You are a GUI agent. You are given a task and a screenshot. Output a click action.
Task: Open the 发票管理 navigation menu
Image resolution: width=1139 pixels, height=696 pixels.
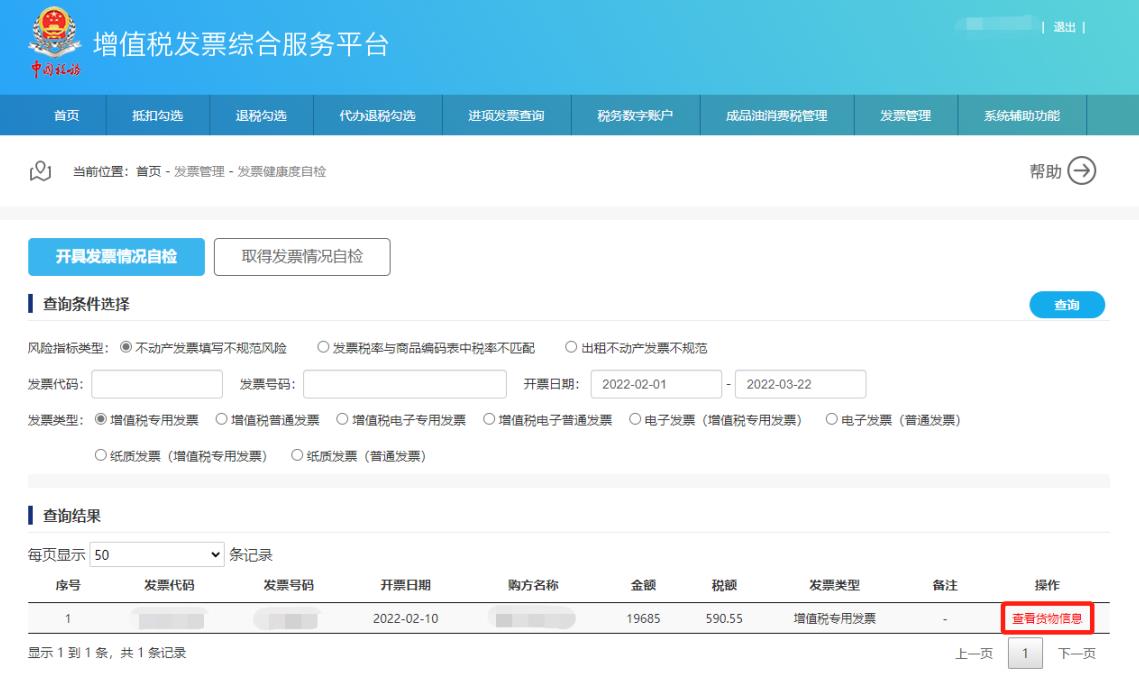click(905, 116)
